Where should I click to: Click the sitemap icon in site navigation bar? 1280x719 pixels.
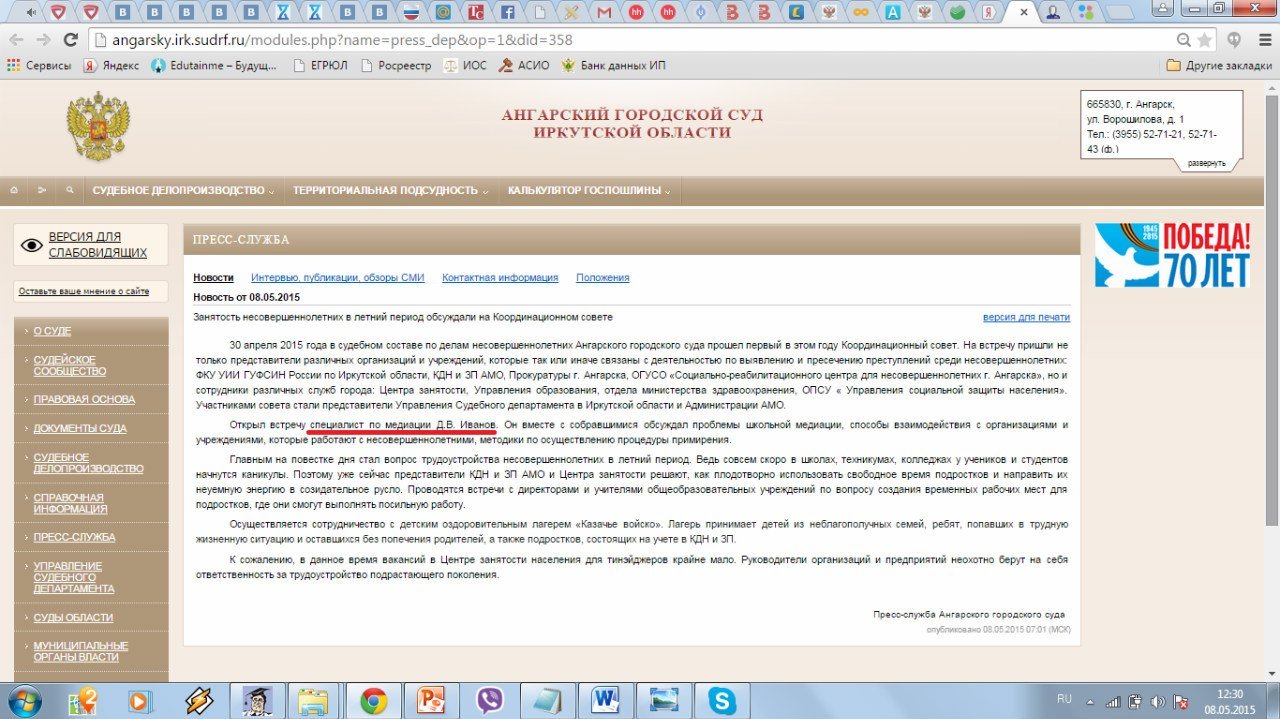pos(42,190)
